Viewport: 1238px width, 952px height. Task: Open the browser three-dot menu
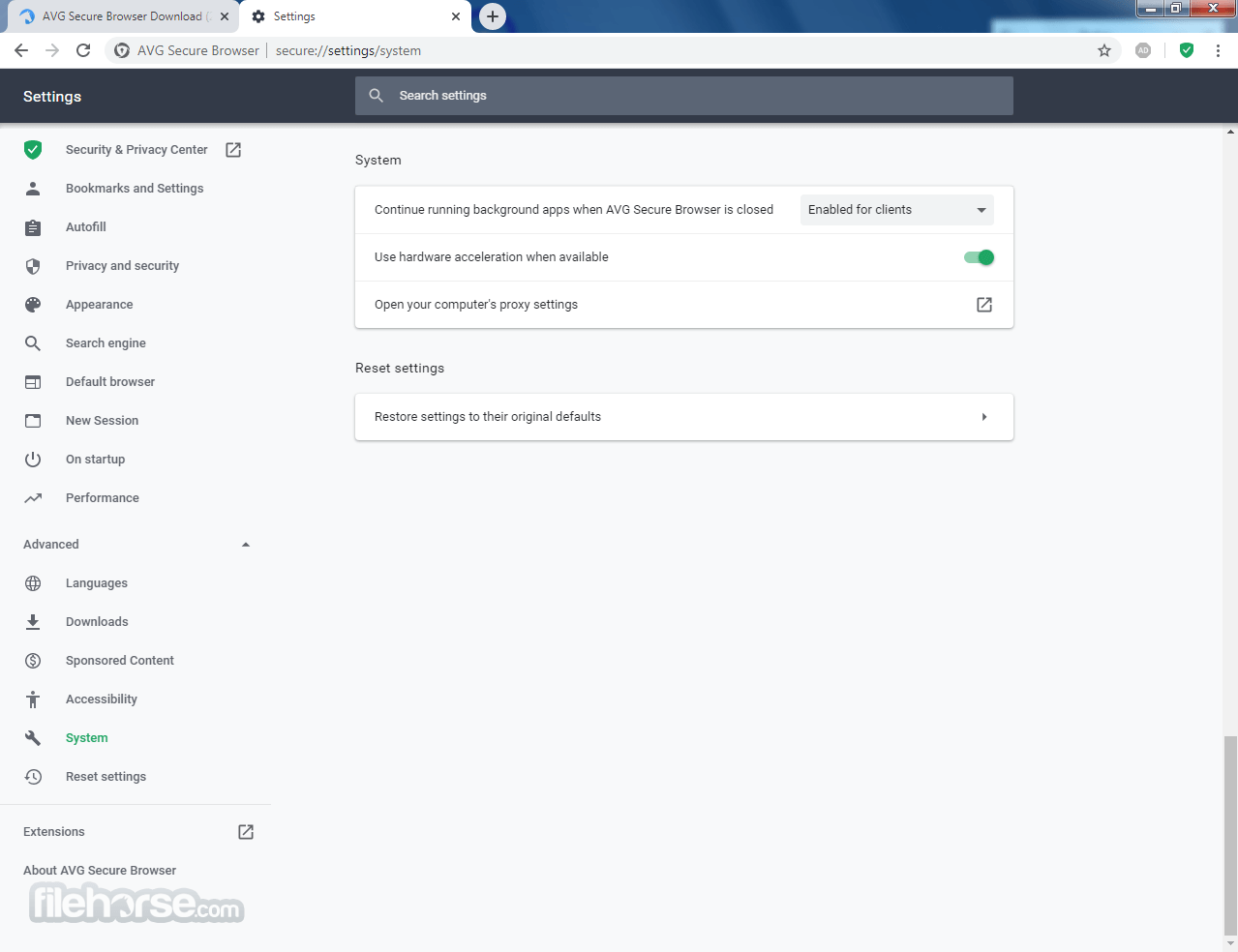(x=1218, y=50)
